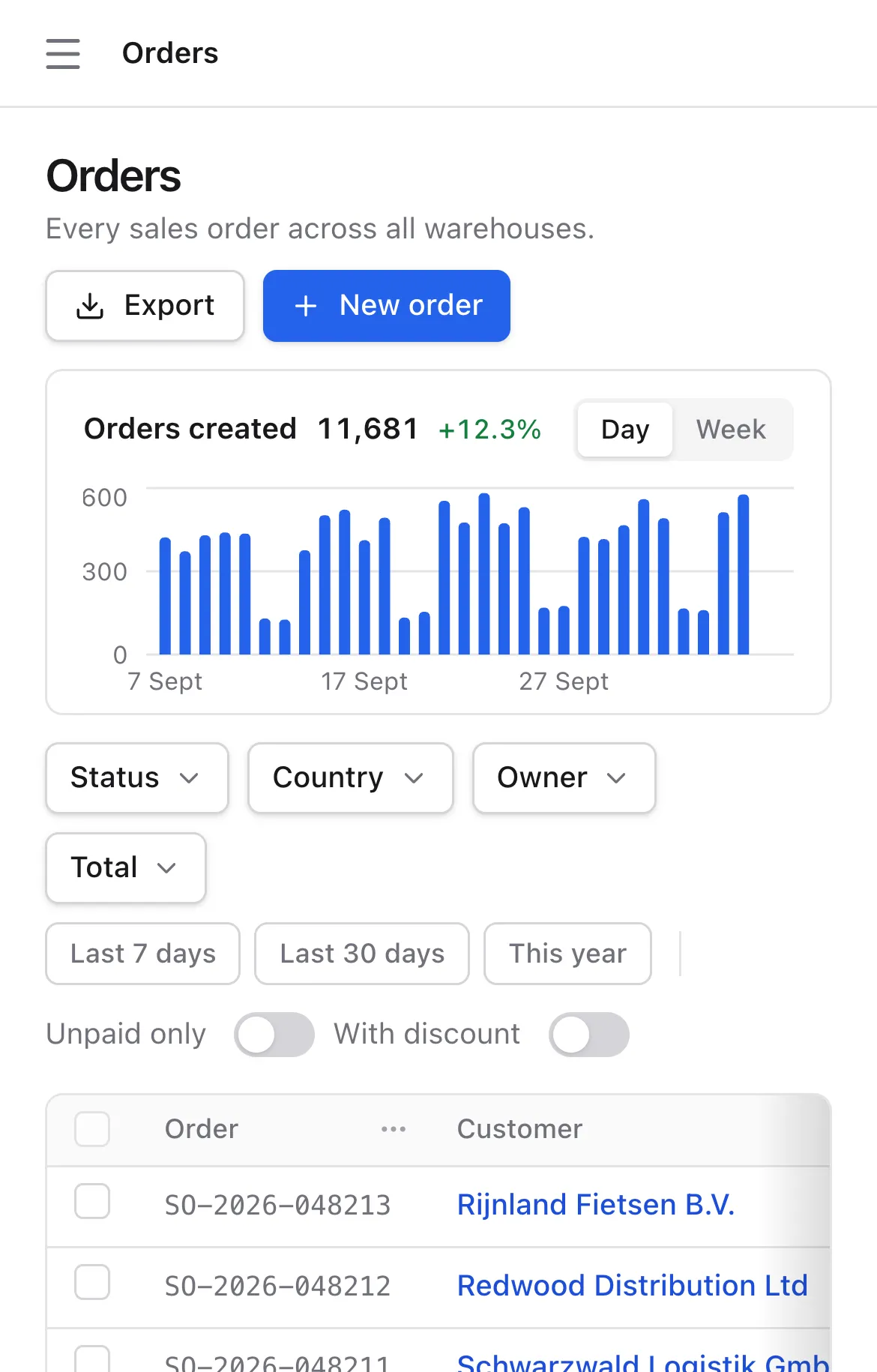Click order number SO-2026-048212
The image size is (877, 1372).
tap(278, 1287)
